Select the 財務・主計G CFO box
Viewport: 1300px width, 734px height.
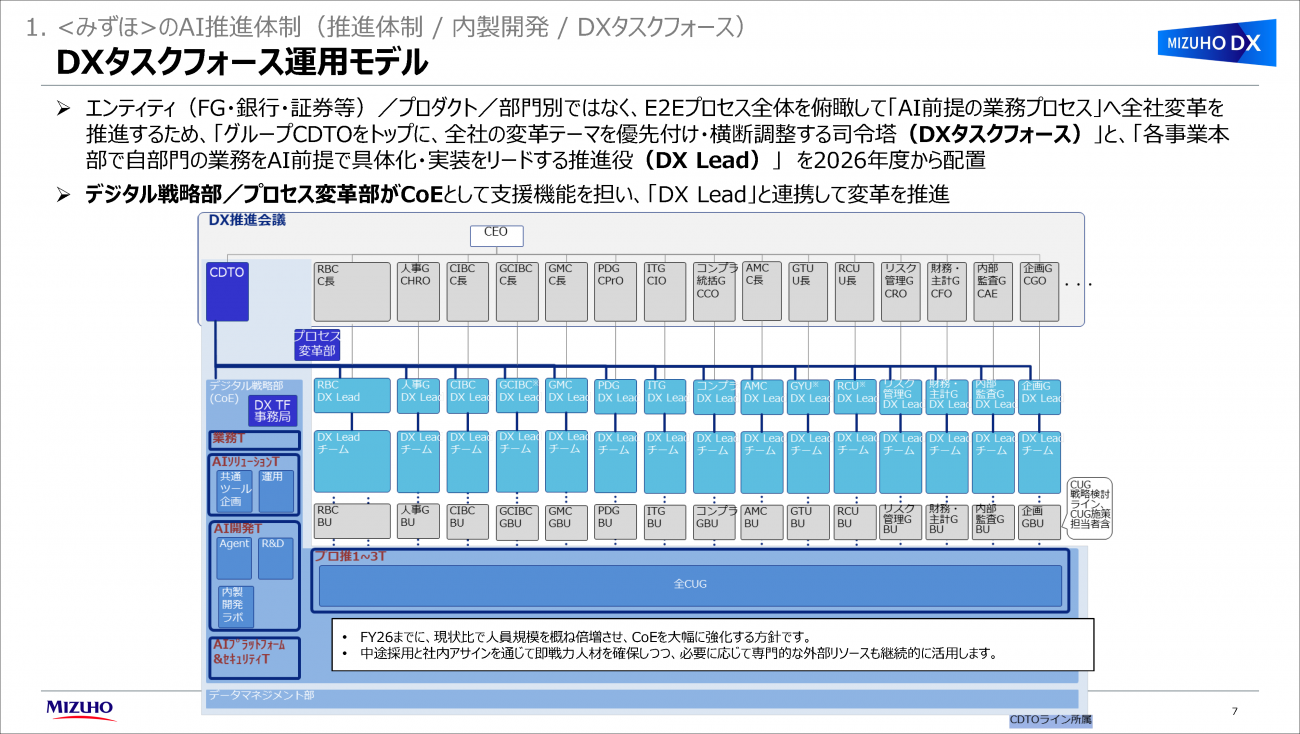[x=946, y=292]
